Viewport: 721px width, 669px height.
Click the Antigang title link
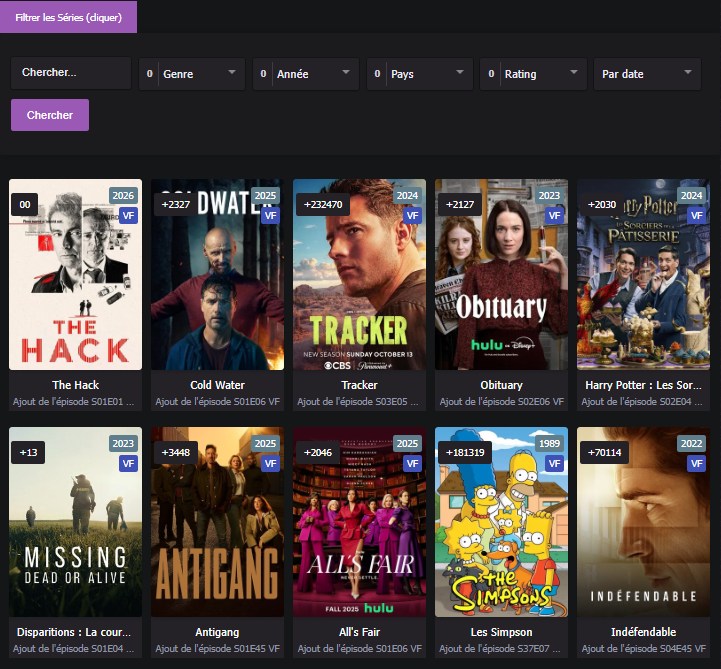pyautogui.click(x=217, y=632)
